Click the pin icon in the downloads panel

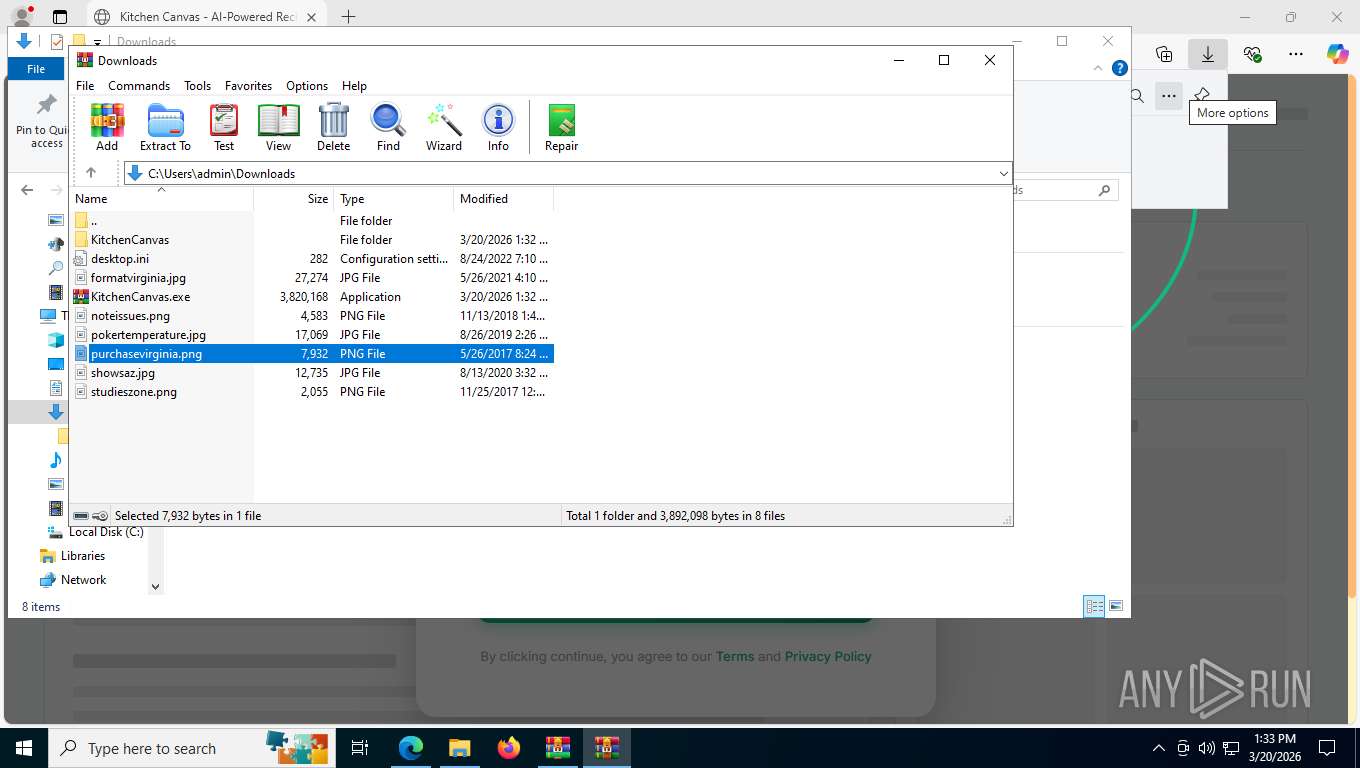point(1202,96)
